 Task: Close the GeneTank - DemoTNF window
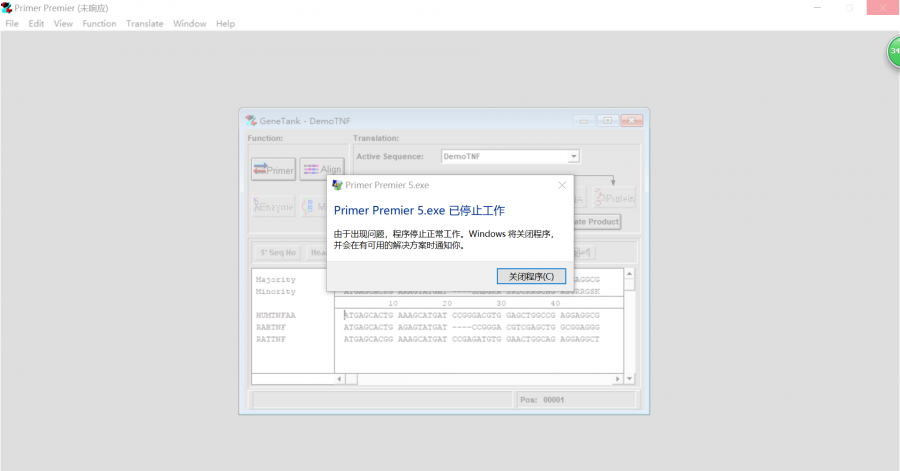(631, 120)
